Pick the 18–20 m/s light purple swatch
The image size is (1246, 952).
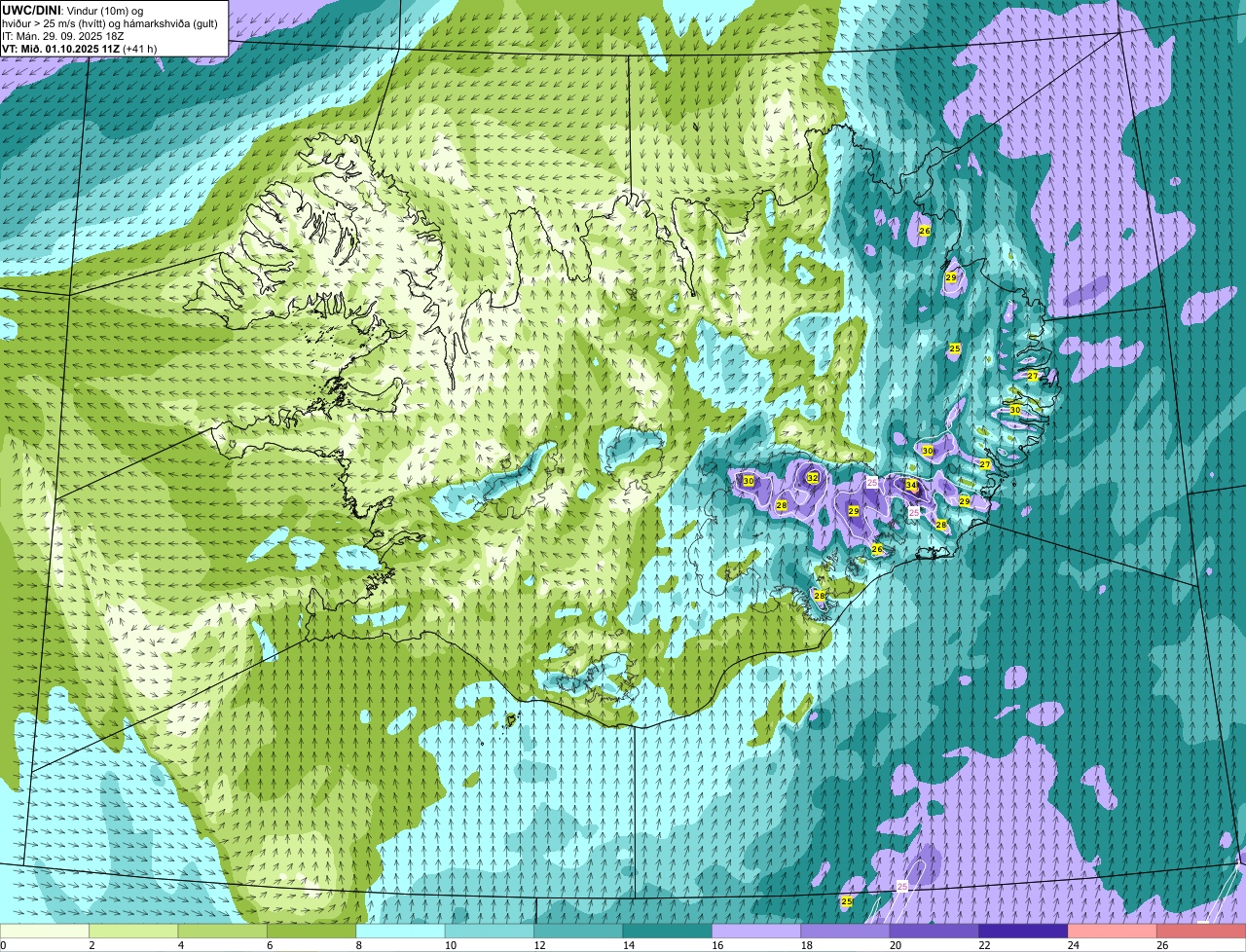846,932
